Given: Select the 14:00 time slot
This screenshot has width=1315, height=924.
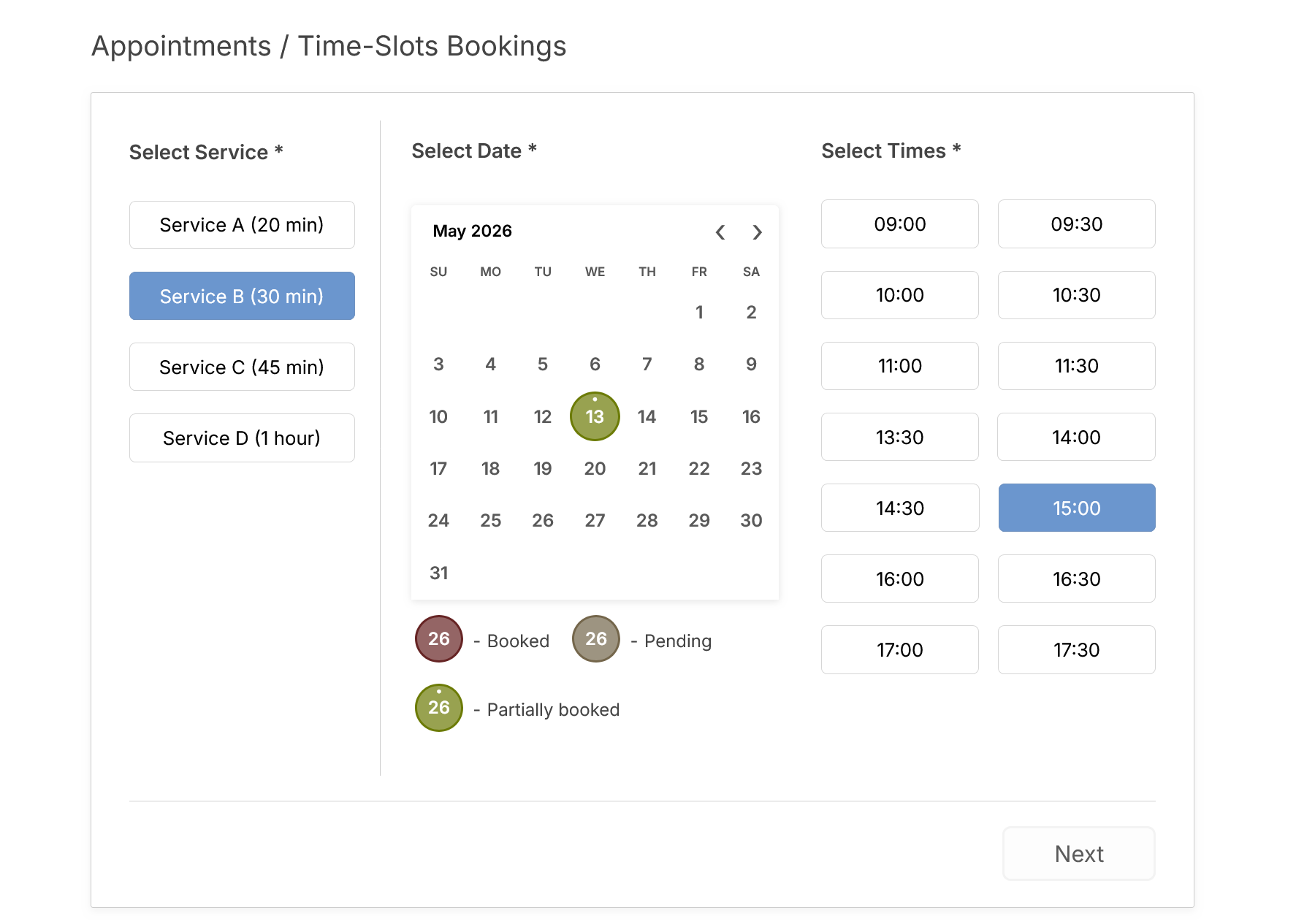Looking at the screenshot, I should click(1076, 437).
